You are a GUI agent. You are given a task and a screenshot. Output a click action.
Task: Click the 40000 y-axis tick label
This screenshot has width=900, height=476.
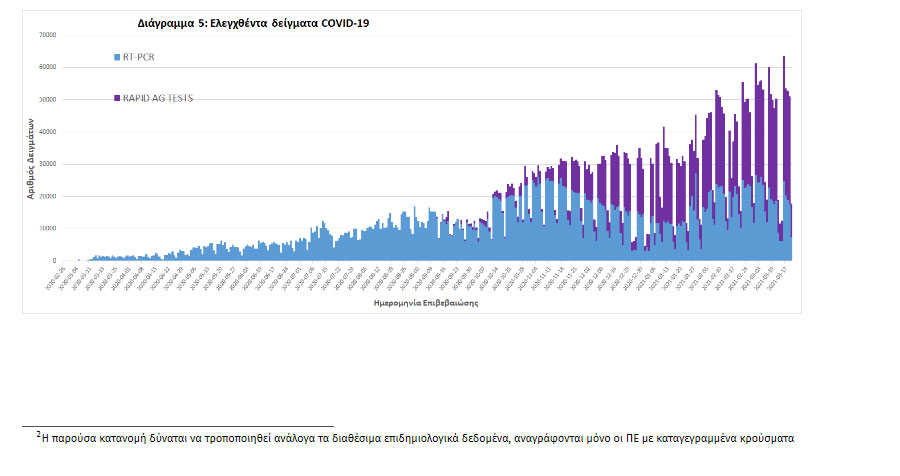(46, 132)
